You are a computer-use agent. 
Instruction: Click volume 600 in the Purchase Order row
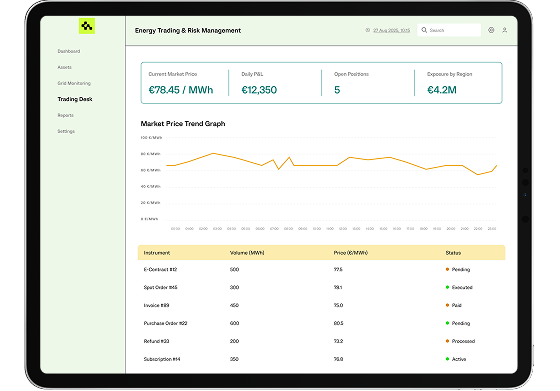pyautogui.click(x=234, y=323)
